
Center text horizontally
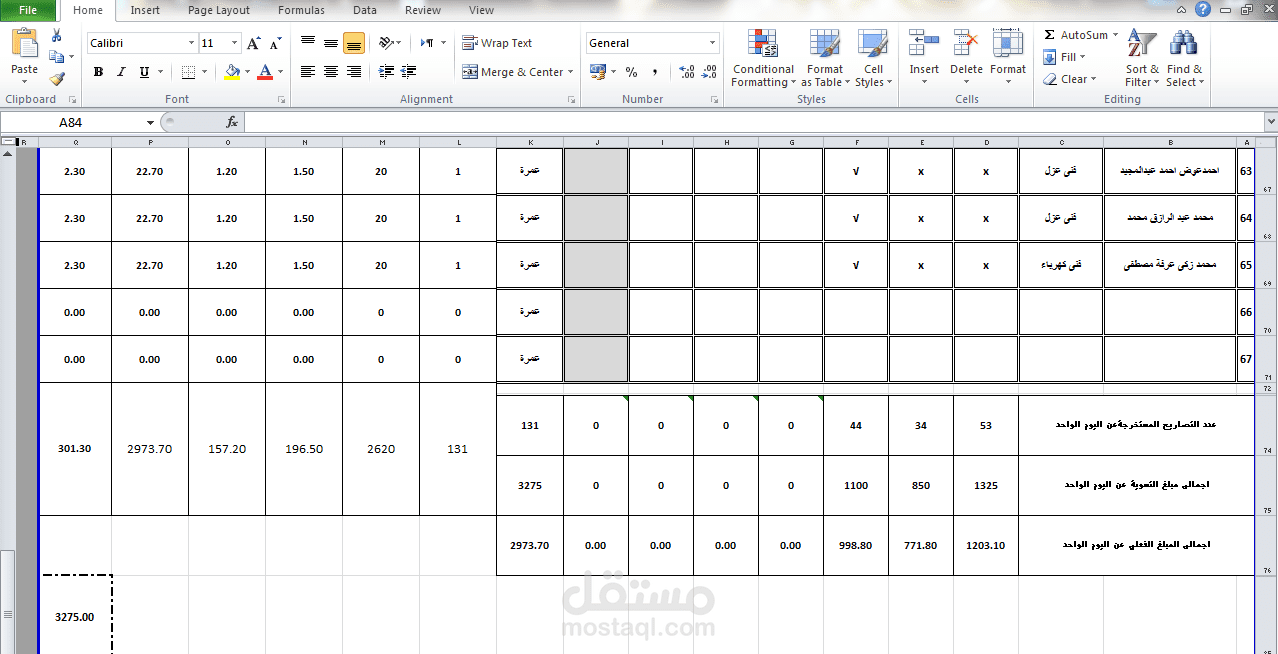point(331,72)
